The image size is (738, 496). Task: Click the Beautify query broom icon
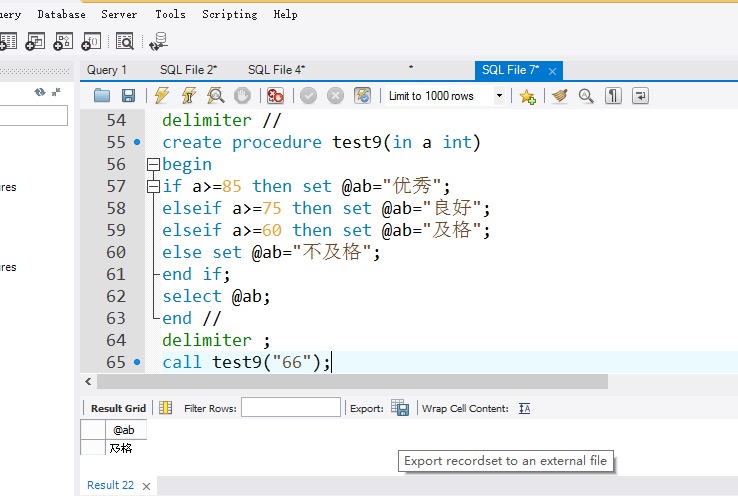click(x=560, y=96)
